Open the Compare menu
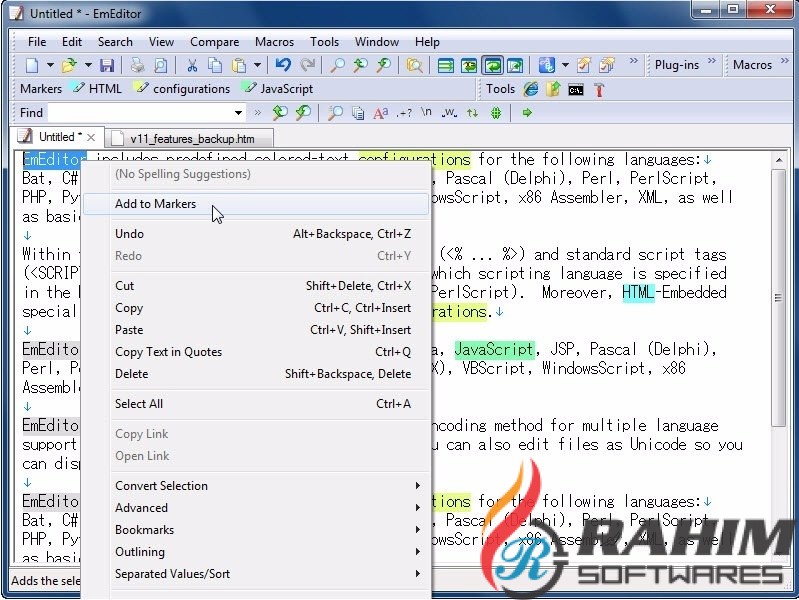Screen dimensions: 799x600 pos(215,42)
